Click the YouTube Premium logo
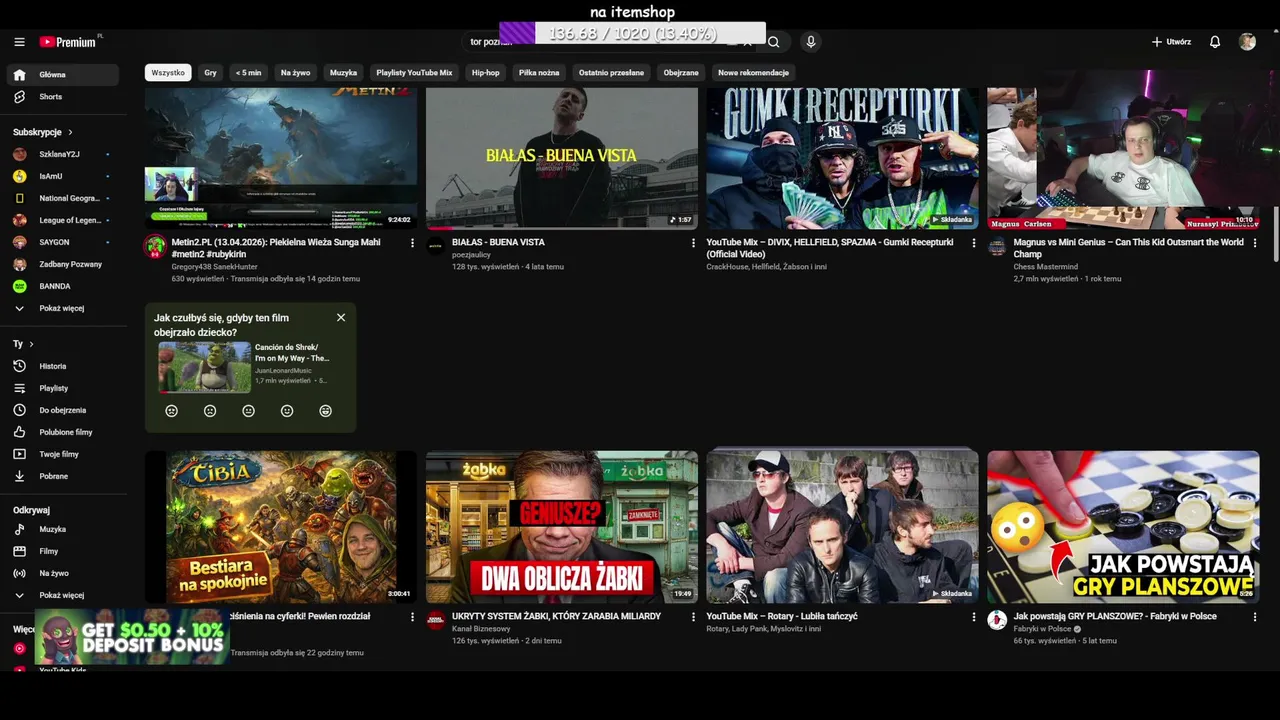The height and width of the screenshot is (720, 1280). [x=70, y=42]
